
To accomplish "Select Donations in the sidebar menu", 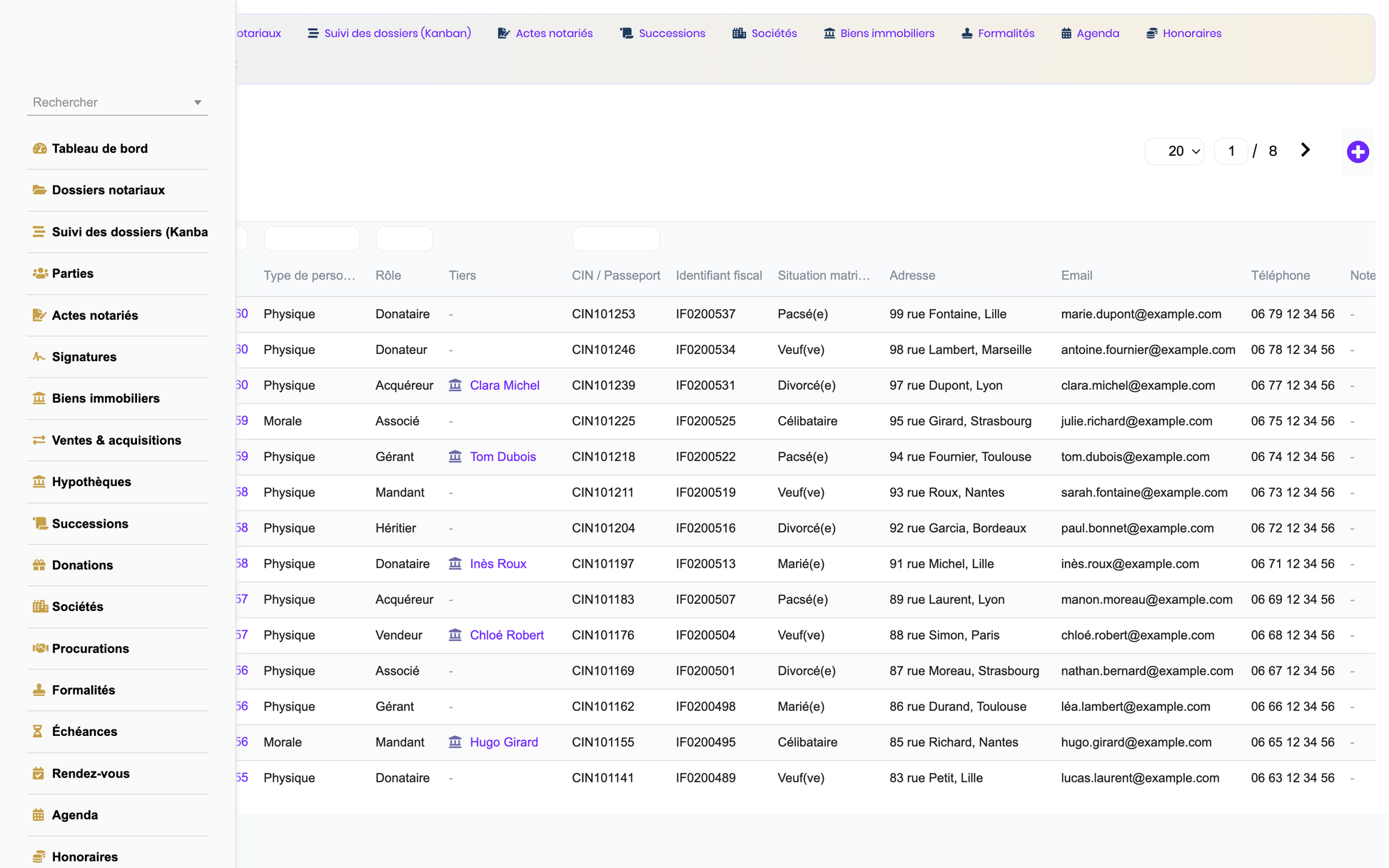I will (x=118, y=565).
